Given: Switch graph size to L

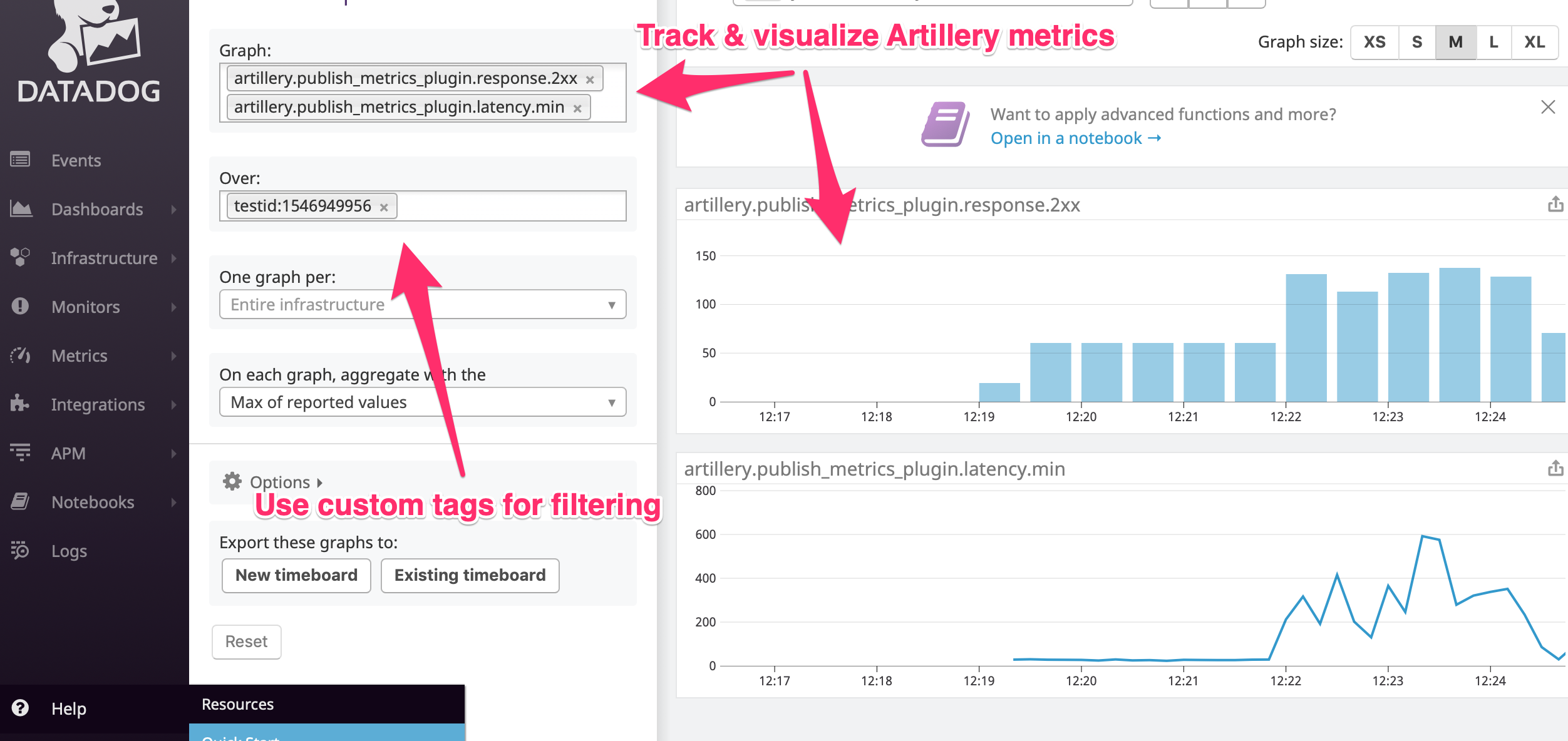Looking at the screenshot, I should click(x=1493, y=42).
